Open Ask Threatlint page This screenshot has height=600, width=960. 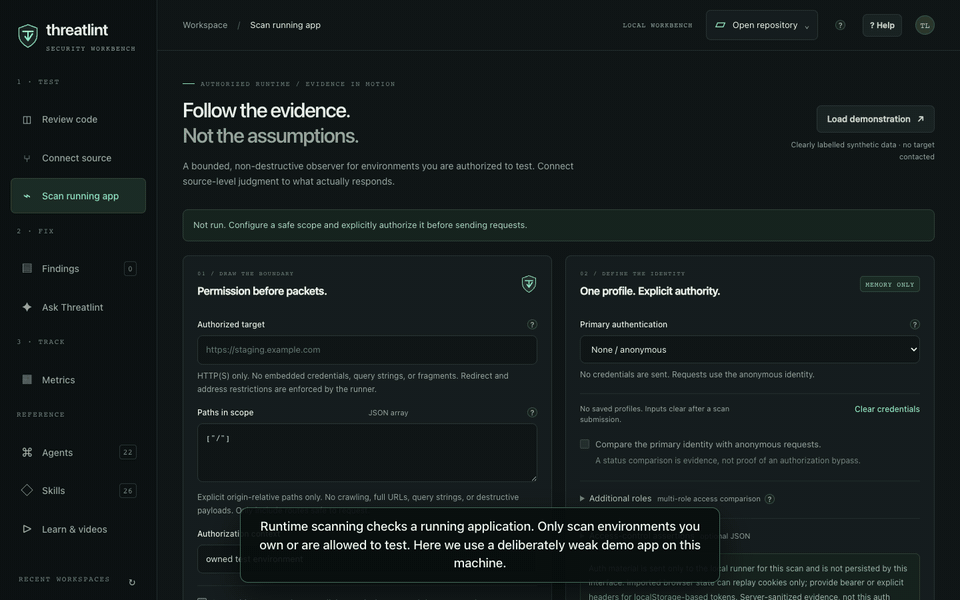[78, 307]
